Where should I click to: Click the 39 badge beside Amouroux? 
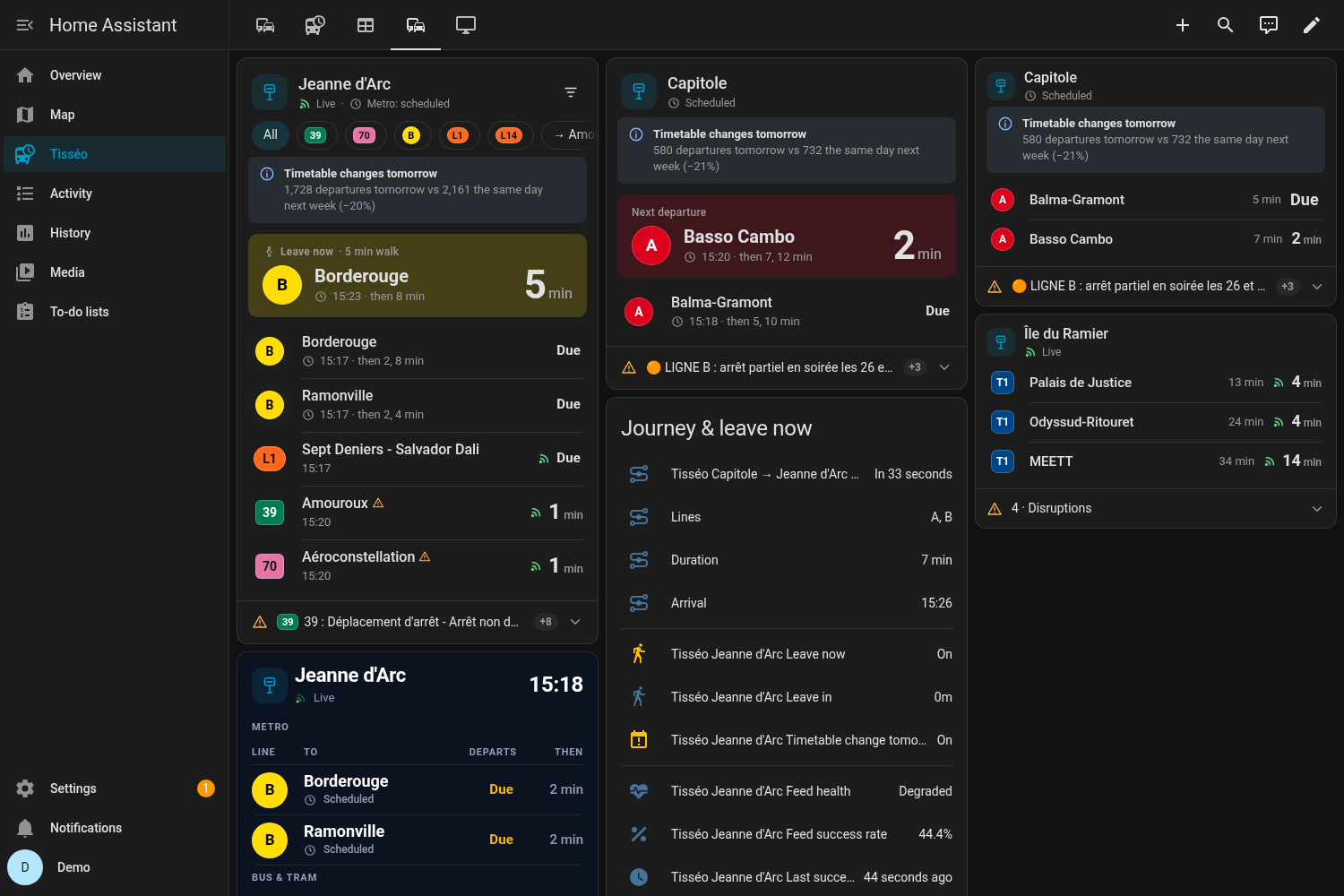coord(270,513)
